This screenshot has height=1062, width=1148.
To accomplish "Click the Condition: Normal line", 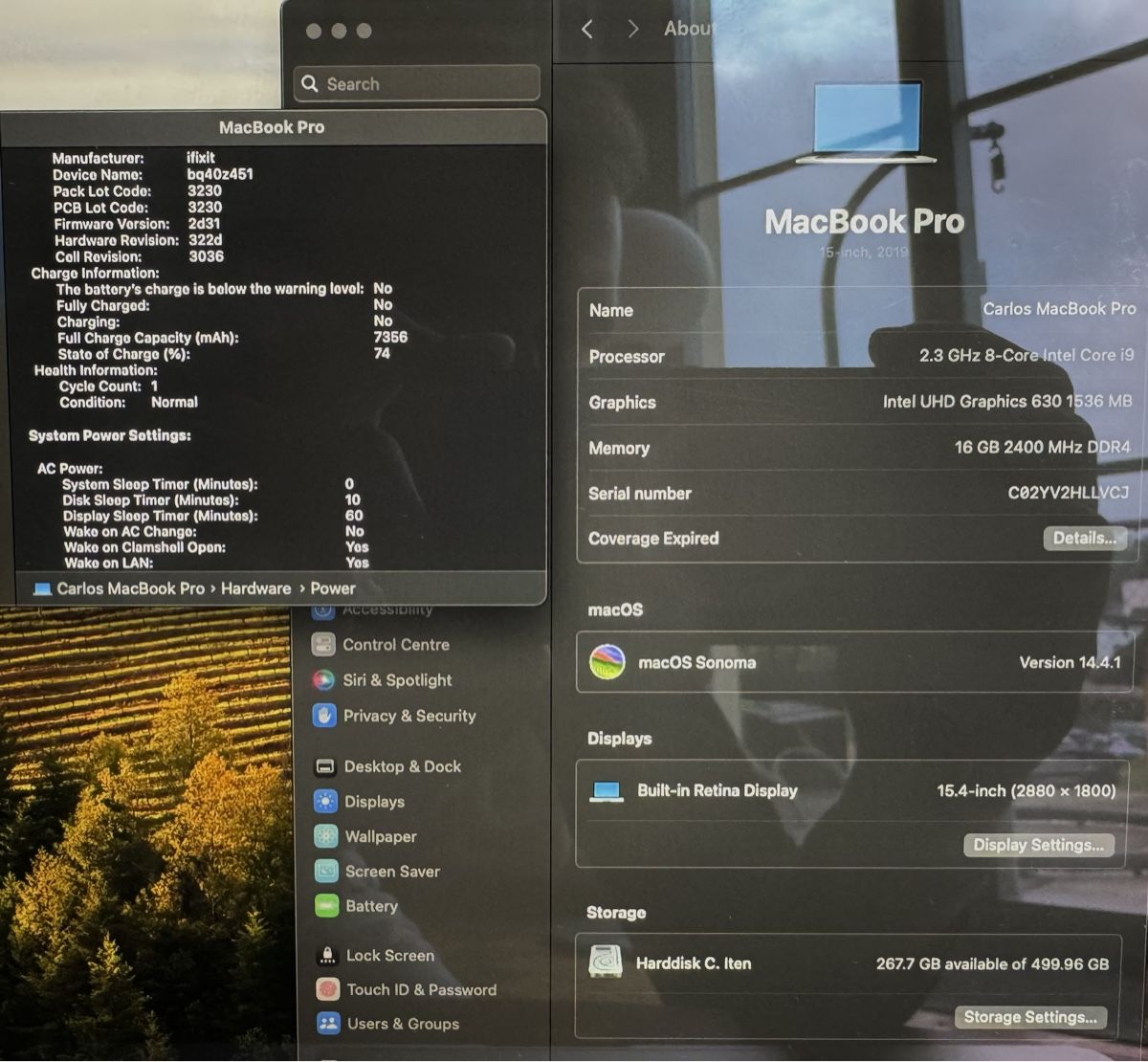I will pos(128,403).
